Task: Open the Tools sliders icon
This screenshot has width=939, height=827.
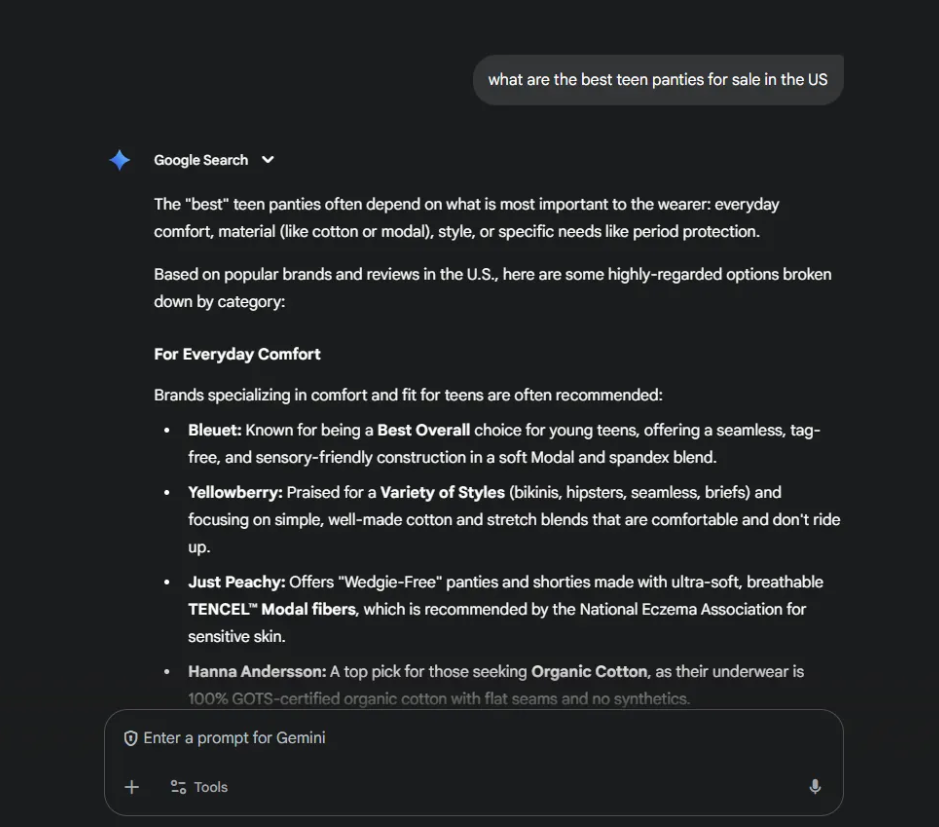Action: [x=179, y=787]
